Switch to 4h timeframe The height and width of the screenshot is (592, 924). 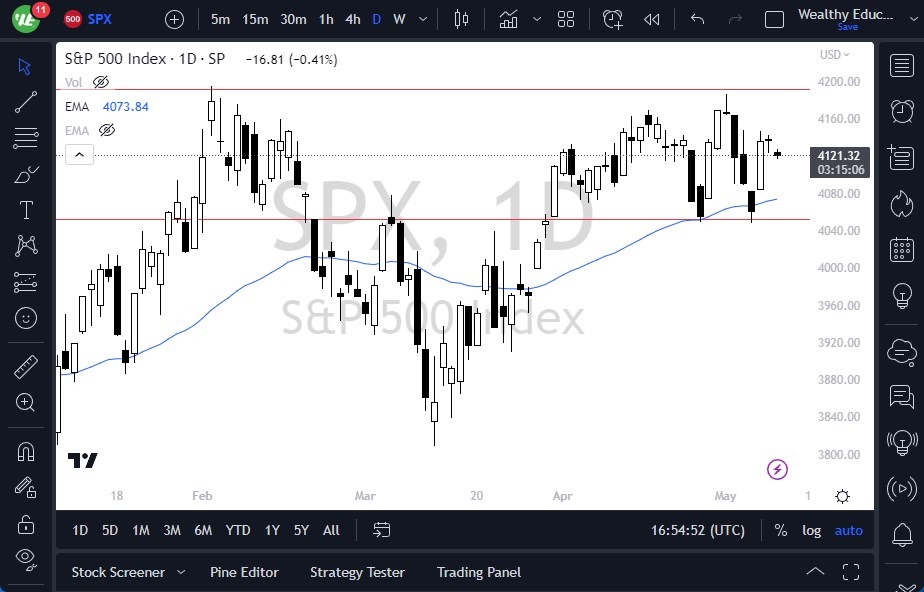352,19
